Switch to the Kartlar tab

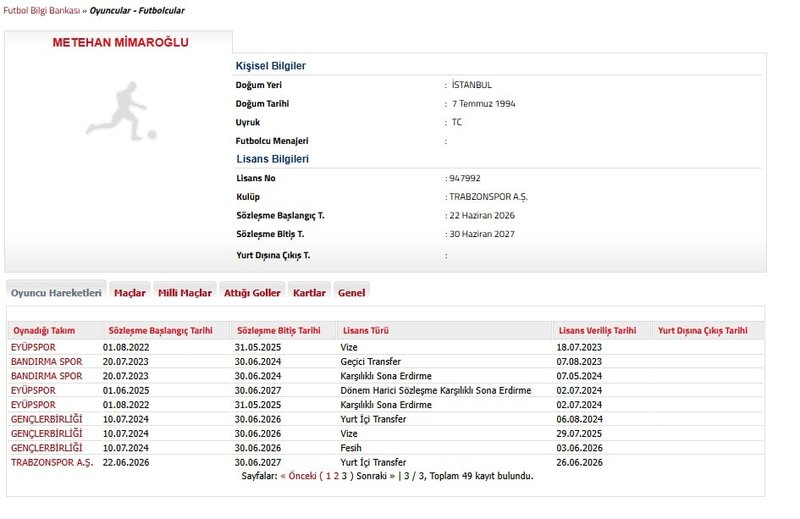[309, 292]
